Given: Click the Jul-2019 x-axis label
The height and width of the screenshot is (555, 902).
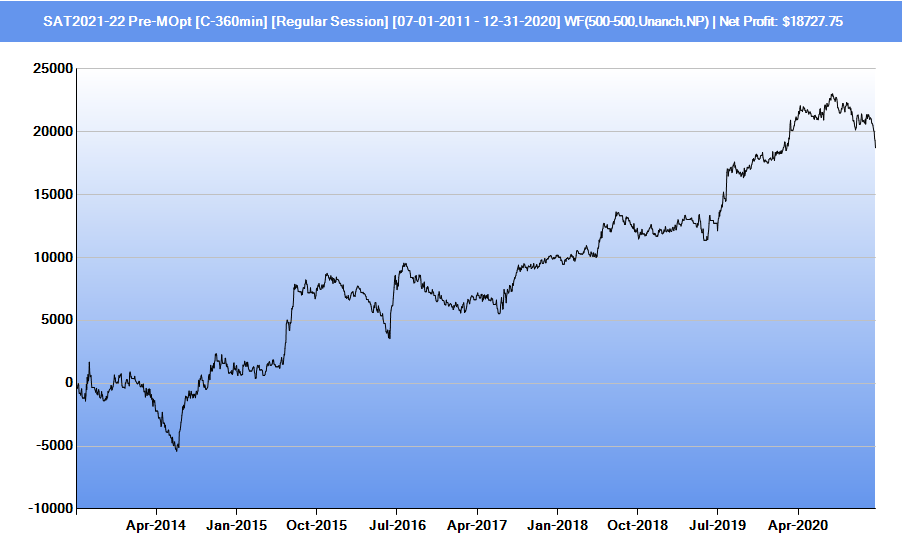Looking at the screenshot, I should pyautogui.click(x=717, y=525).
